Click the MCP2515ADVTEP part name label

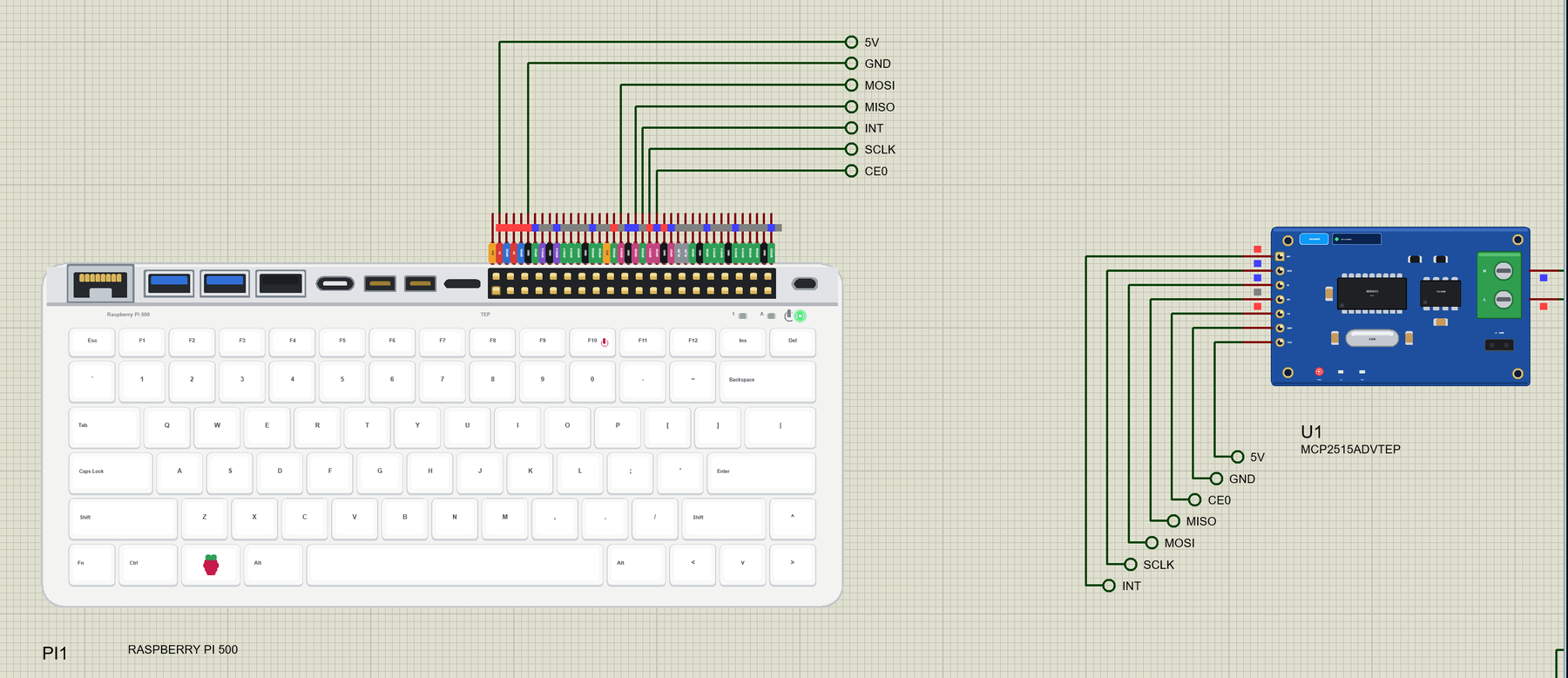pos(1350,450)
